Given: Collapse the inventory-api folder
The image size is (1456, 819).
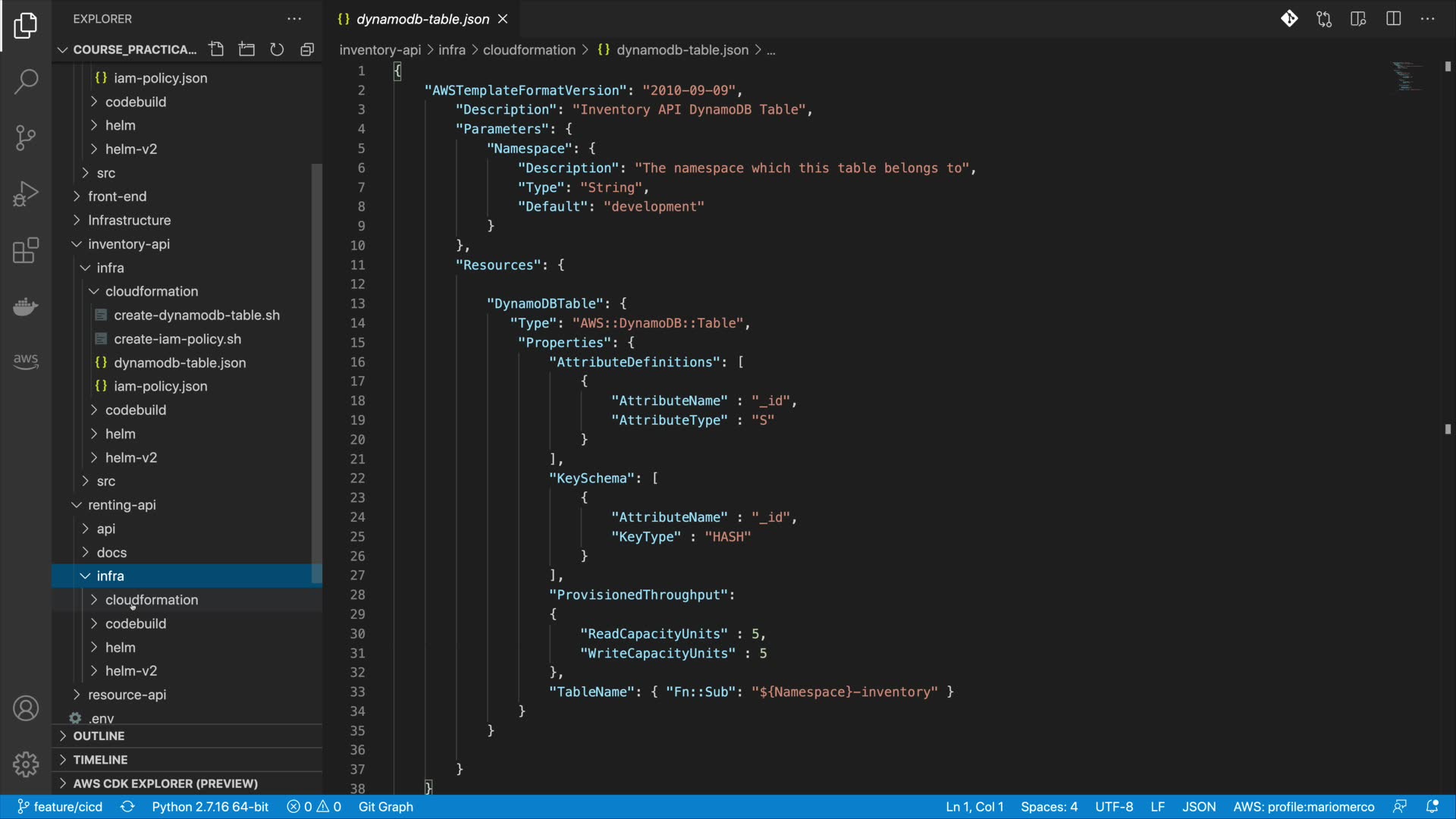Looking at the screenshot, I should [128, 244].
